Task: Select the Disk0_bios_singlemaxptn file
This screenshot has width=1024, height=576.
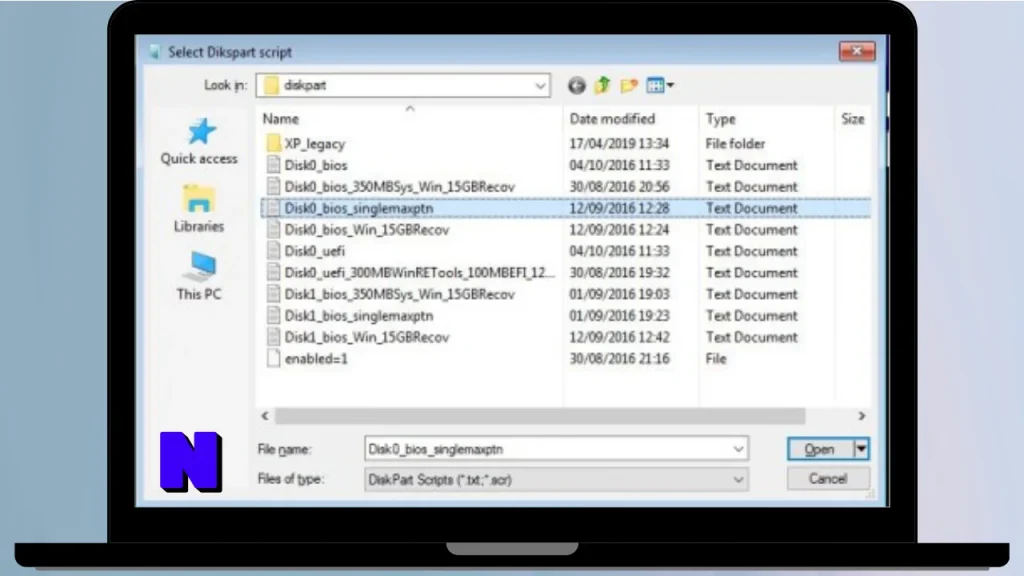Action: [x=359, y=208]
